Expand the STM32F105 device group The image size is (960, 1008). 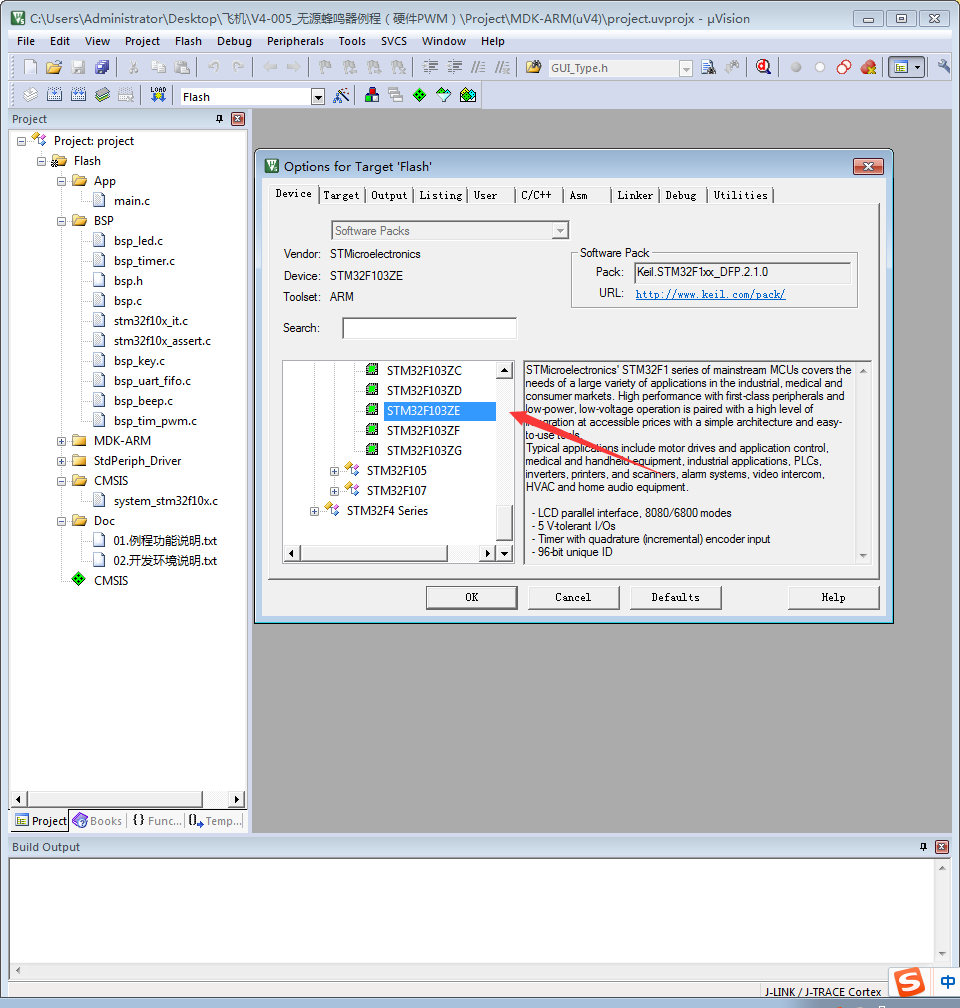334,471
